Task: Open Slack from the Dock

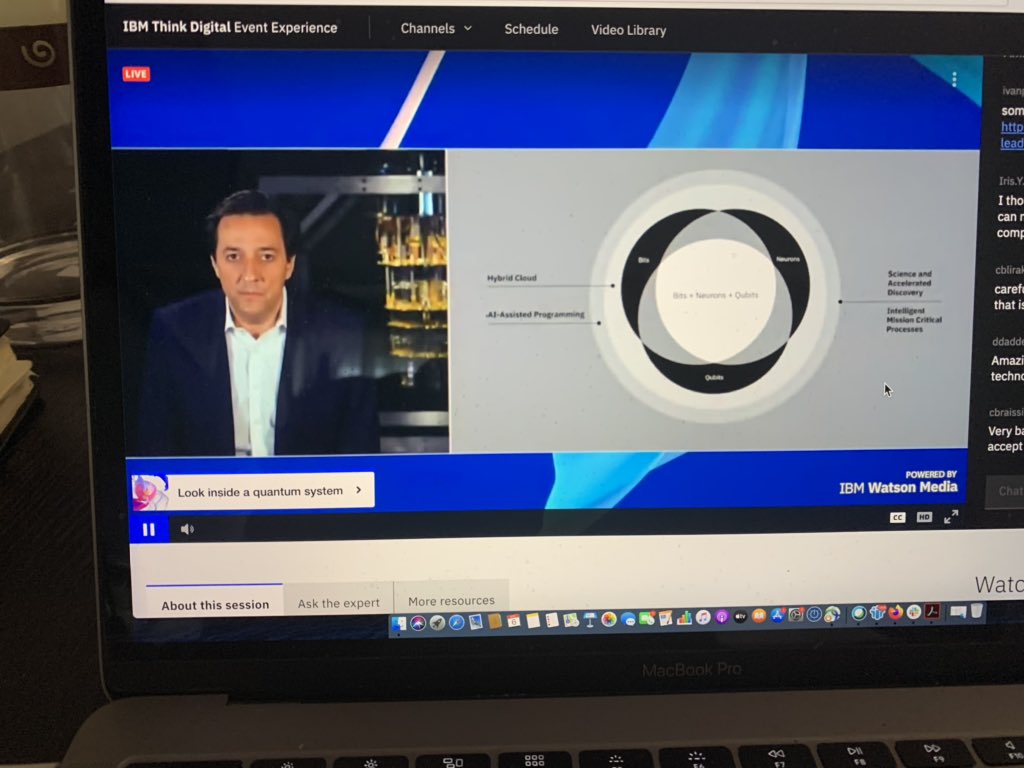Action: point(914,612)
